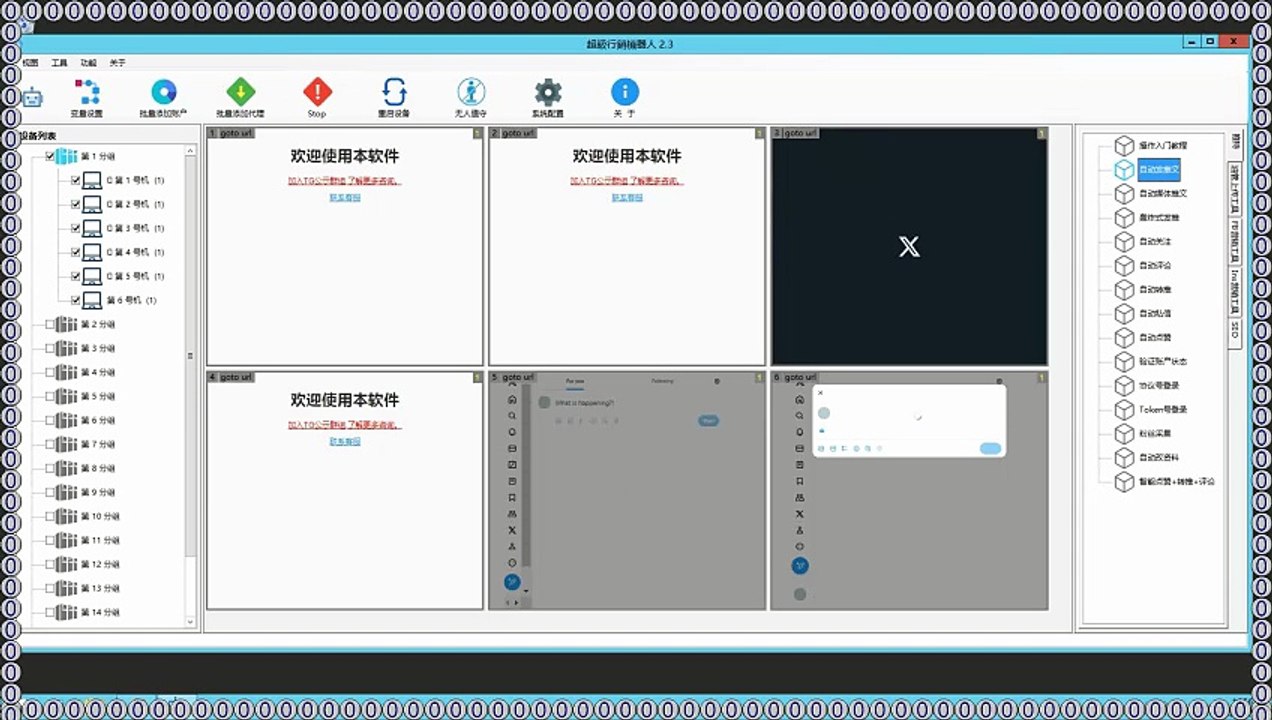The image size is (1272, 720).
Task: Uncheck device 第 2 号机 checkbox
Action: pyautogui.click(x=75, y=204)
